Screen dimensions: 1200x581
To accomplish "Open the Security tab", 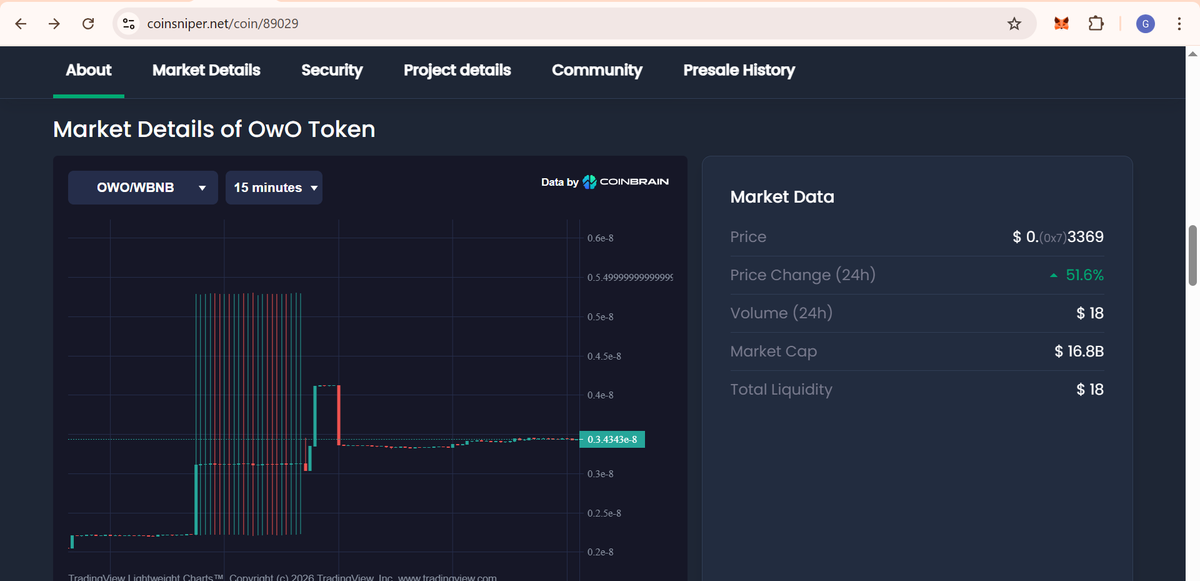I will (332, 70).
